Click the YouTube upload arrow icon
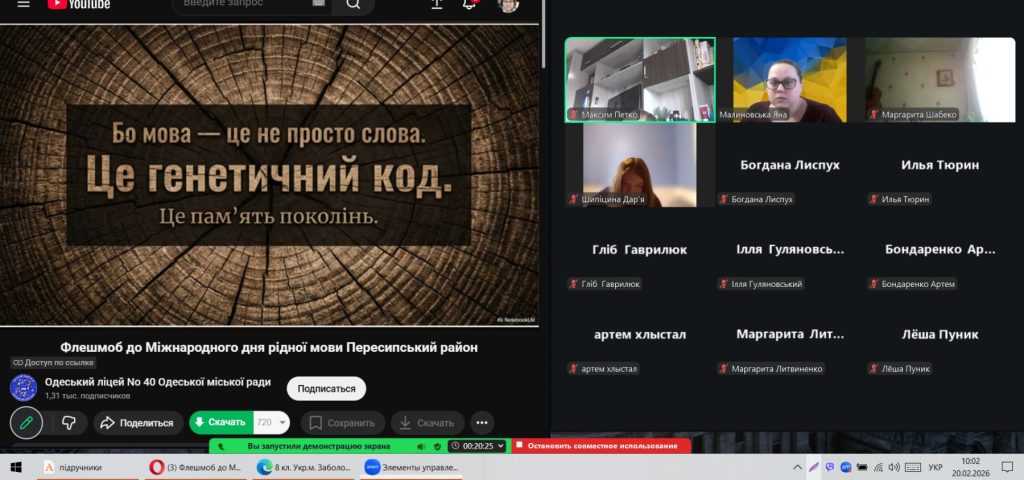This screenshot has width=1024, height=480. point(437,5)
